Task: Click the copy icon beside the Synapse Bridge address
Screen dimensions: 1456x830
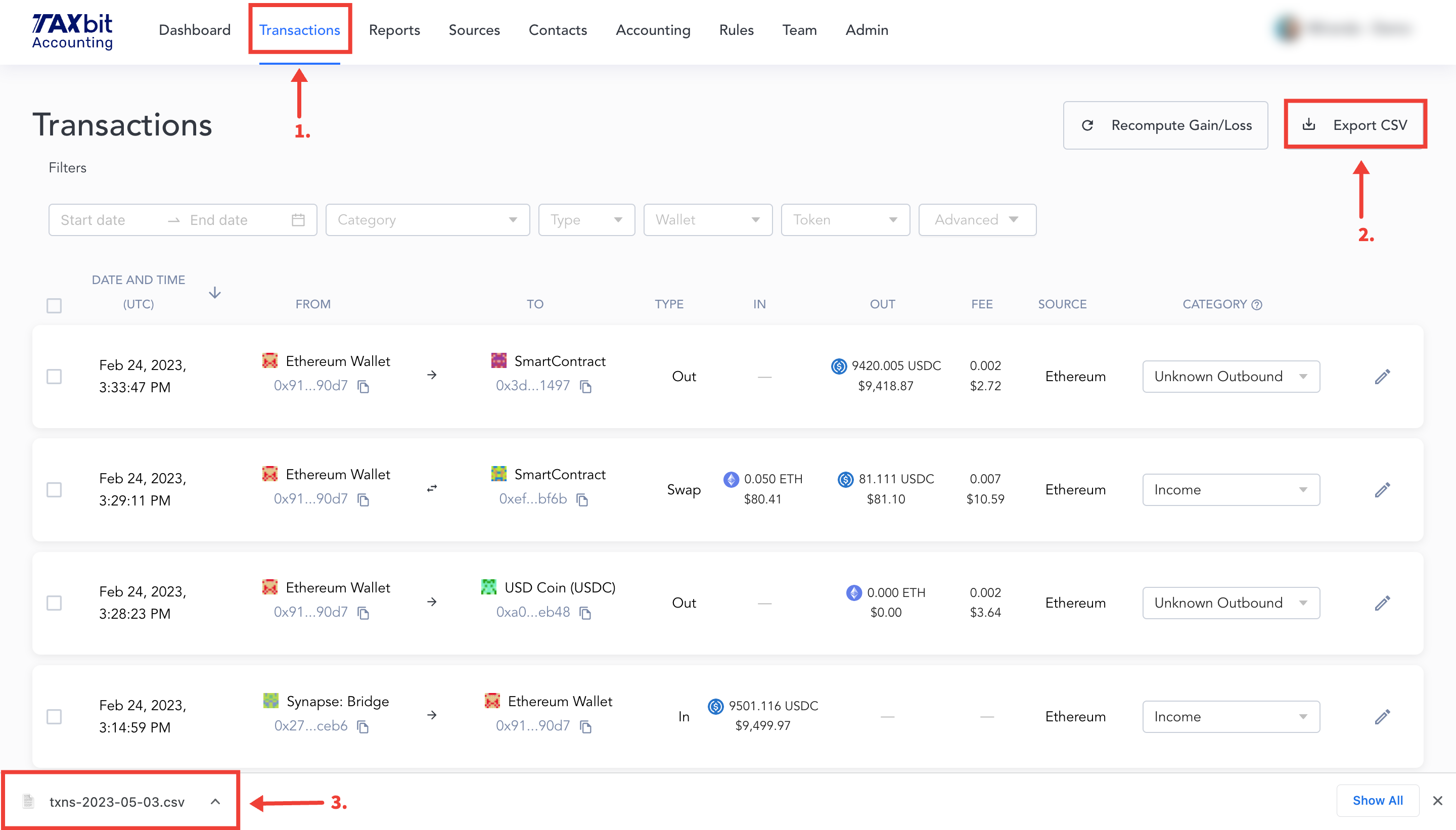Action: pos(363,727)
